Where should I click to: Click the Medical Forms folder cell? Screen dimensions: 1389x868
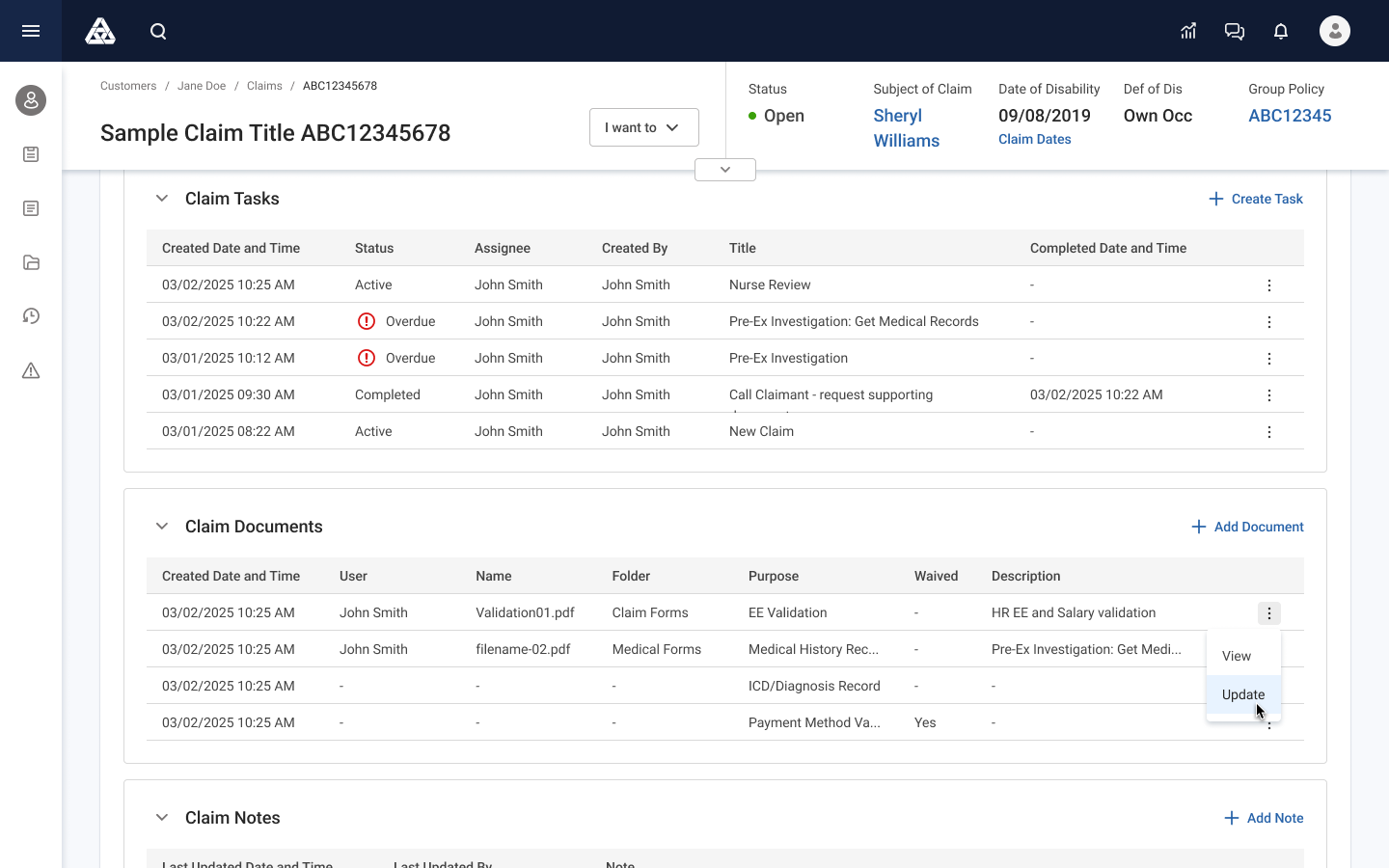pyautogui.click(x=657, y=649)
